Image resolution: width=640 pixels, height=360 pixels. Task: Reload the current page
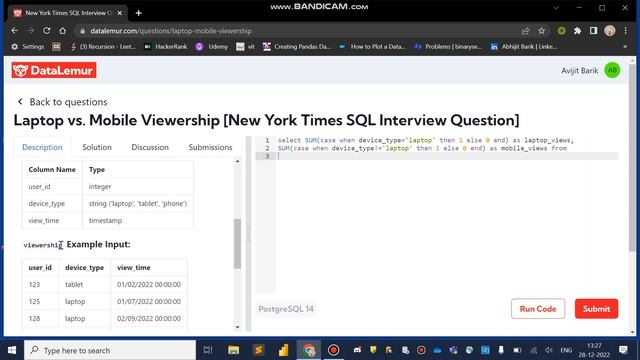(47, 31)
